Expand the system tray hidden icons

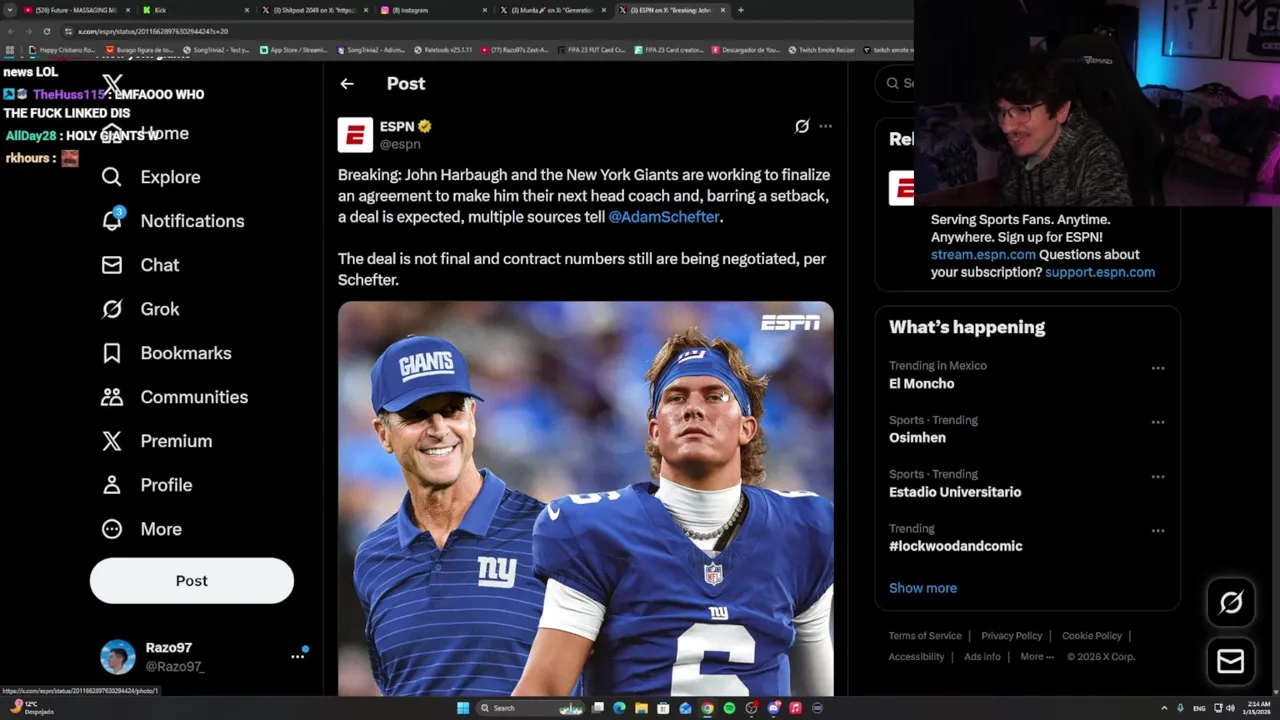(x=1164, y=708)
